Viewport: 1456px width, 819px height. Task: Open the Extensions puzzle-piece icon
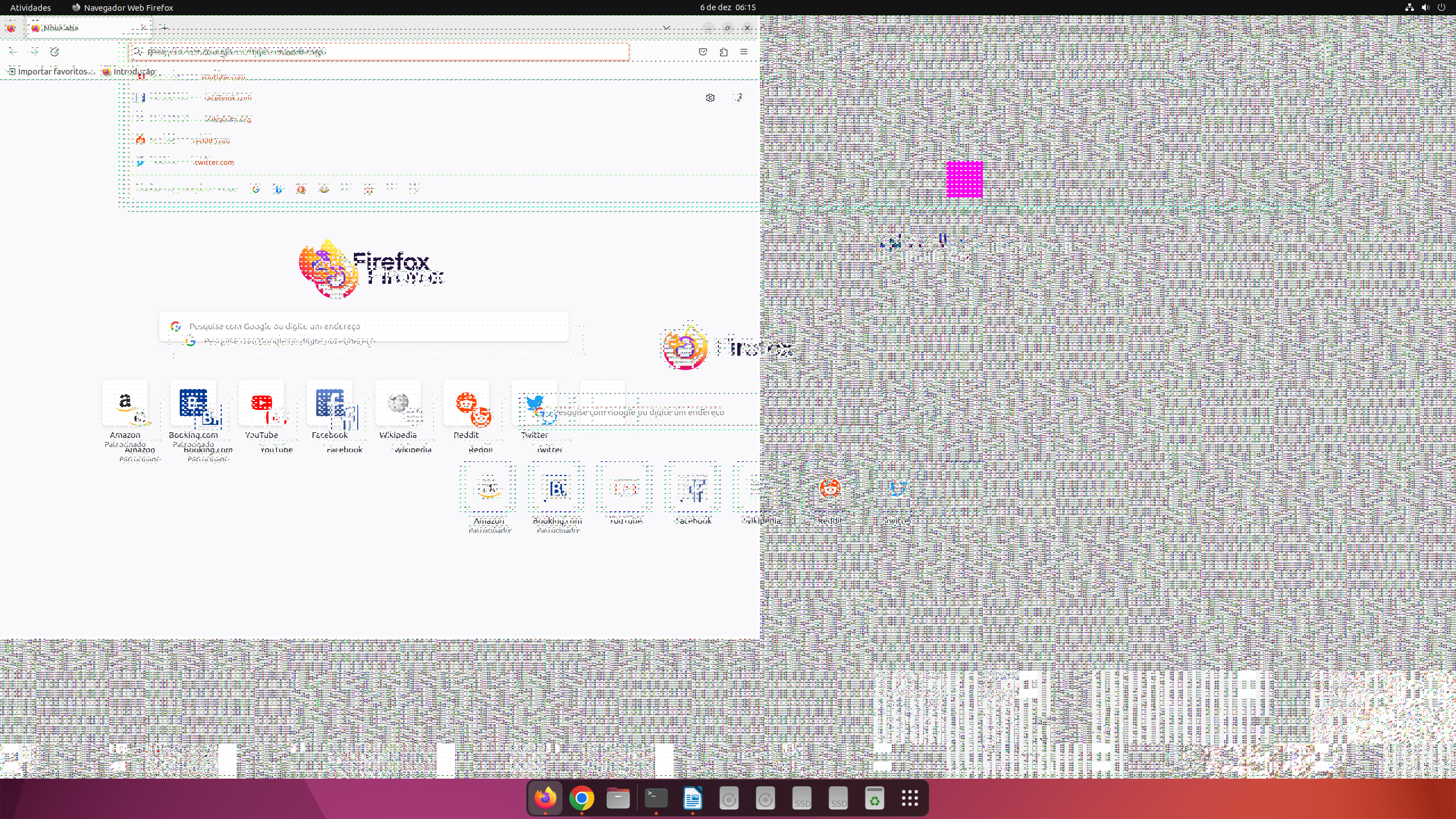coord(723,52)
